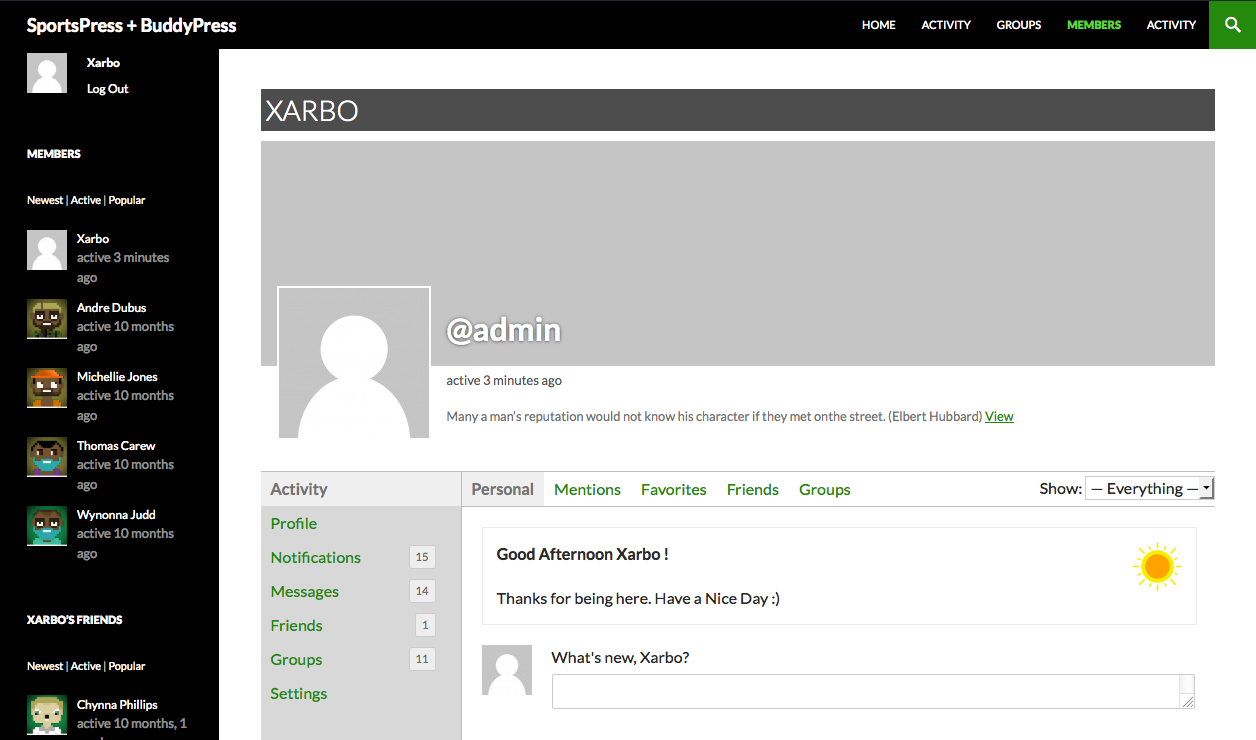Screen dimensions: 1256x740
Task: Go to HOME in top navigation
Action: (879, 25)
